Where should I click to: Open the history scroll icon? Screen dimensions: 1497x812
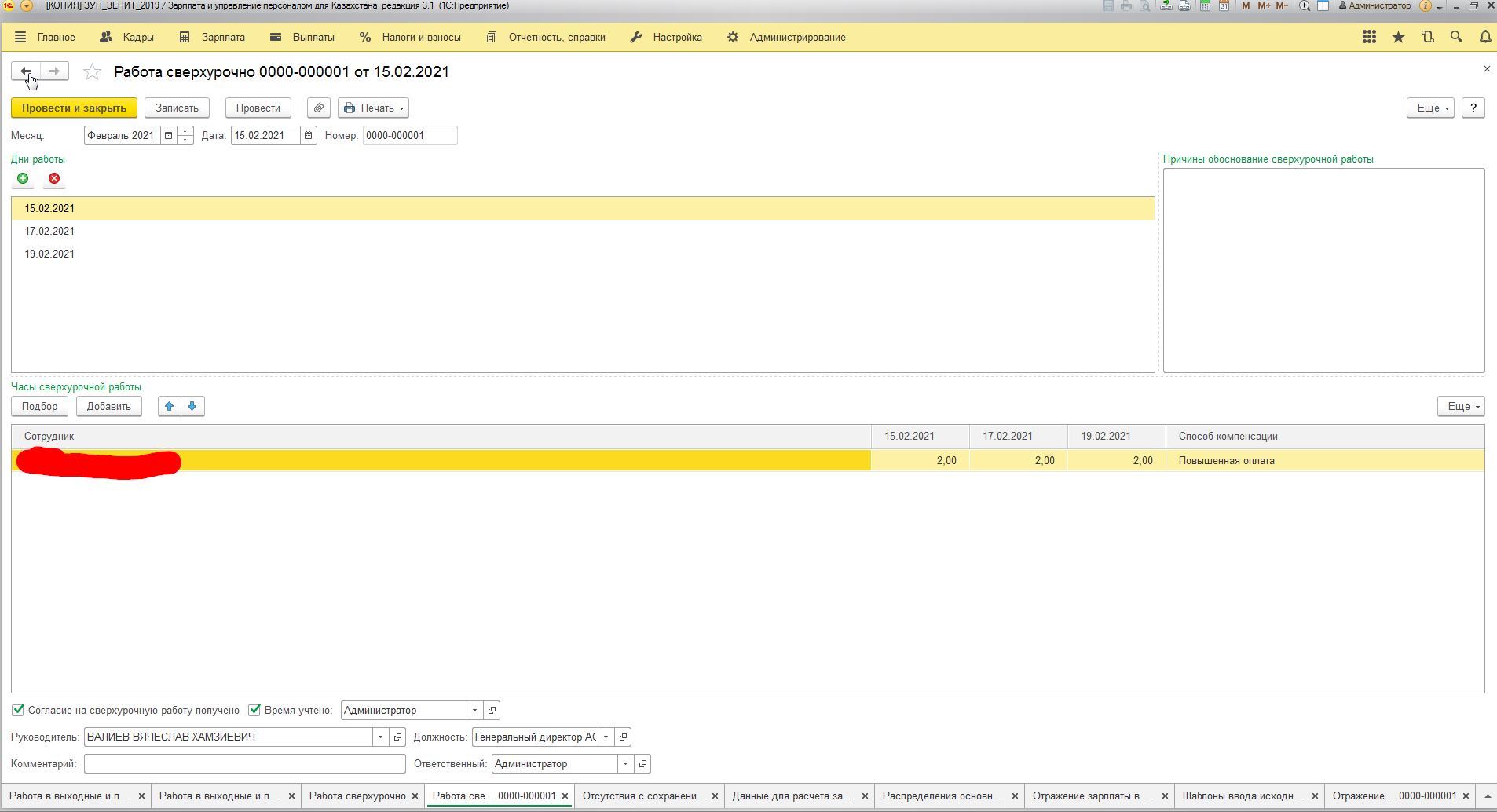1428,37
